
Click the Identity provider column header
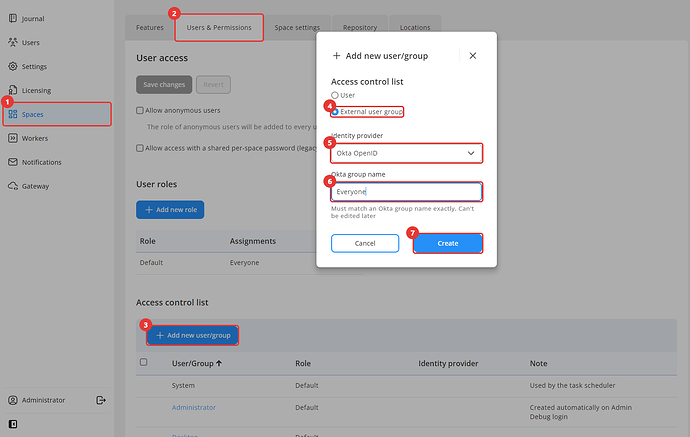click(448, 363)
